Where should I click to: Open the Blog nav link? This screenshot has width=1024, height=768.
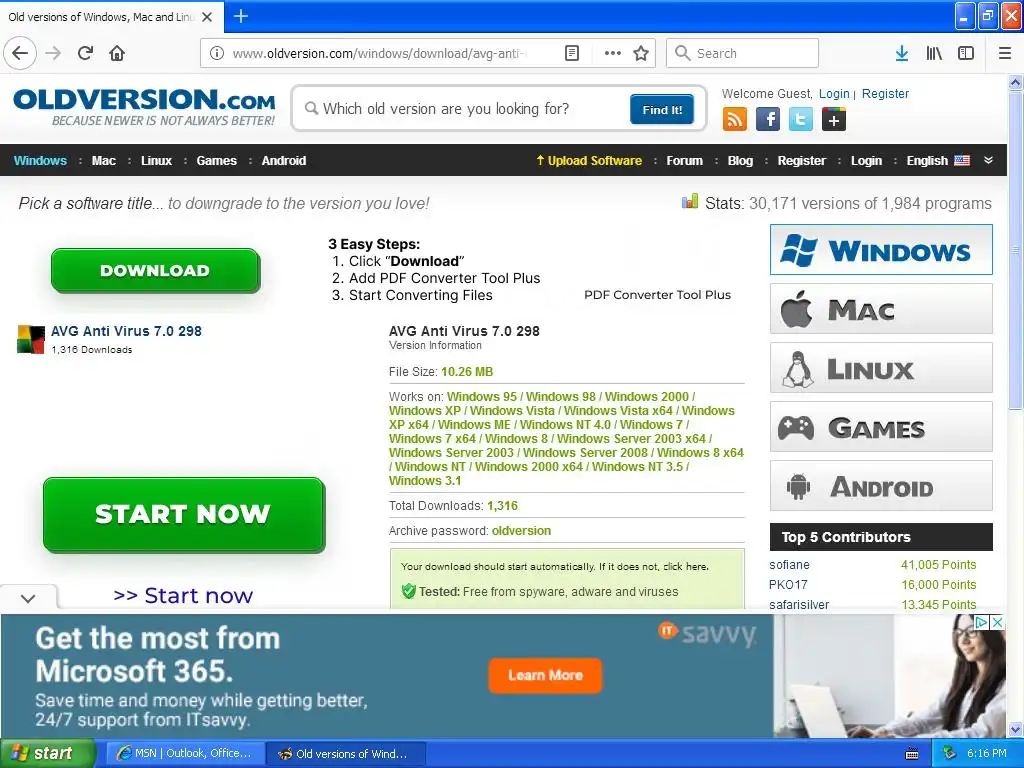740,161
